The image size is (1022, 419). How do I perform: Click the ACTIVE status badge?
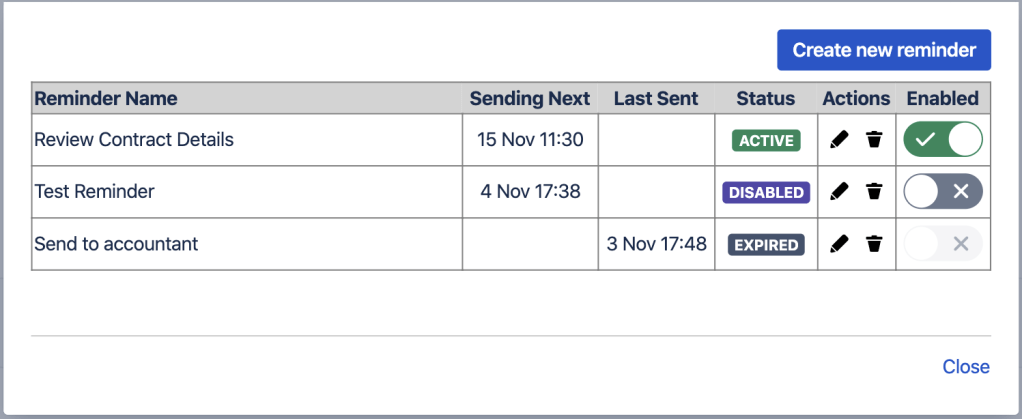click(x=766, y=141)
